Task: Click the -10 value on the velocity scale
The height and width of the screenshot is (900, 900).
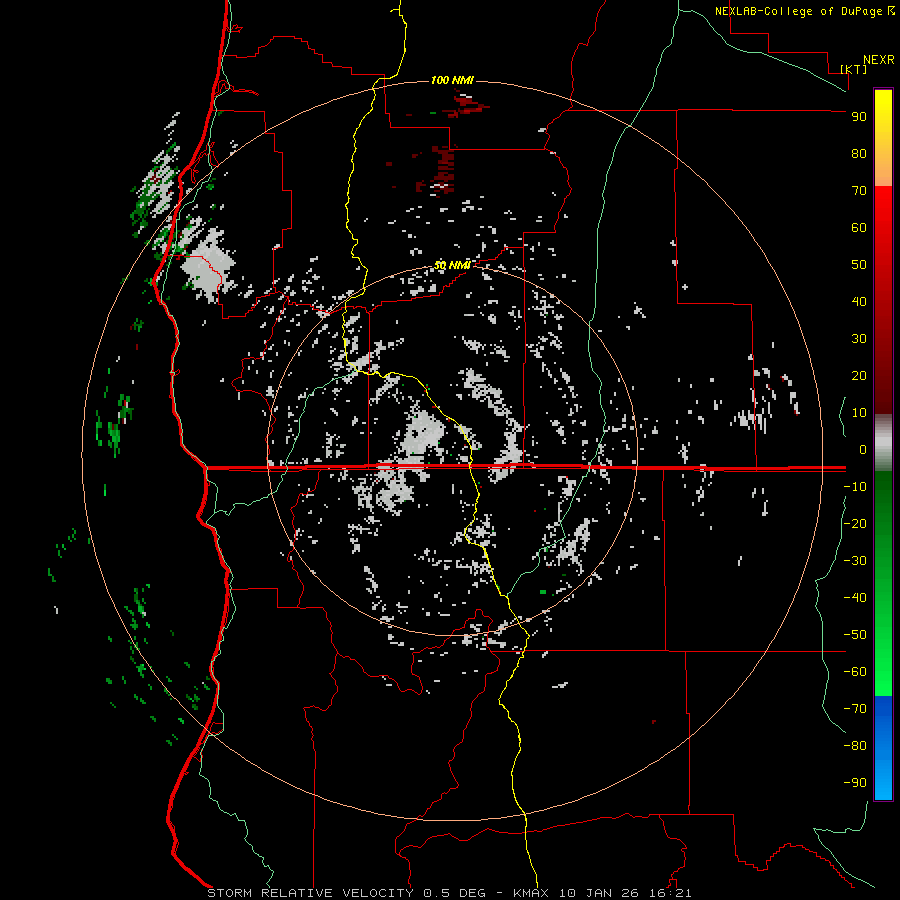Action: 855,487
